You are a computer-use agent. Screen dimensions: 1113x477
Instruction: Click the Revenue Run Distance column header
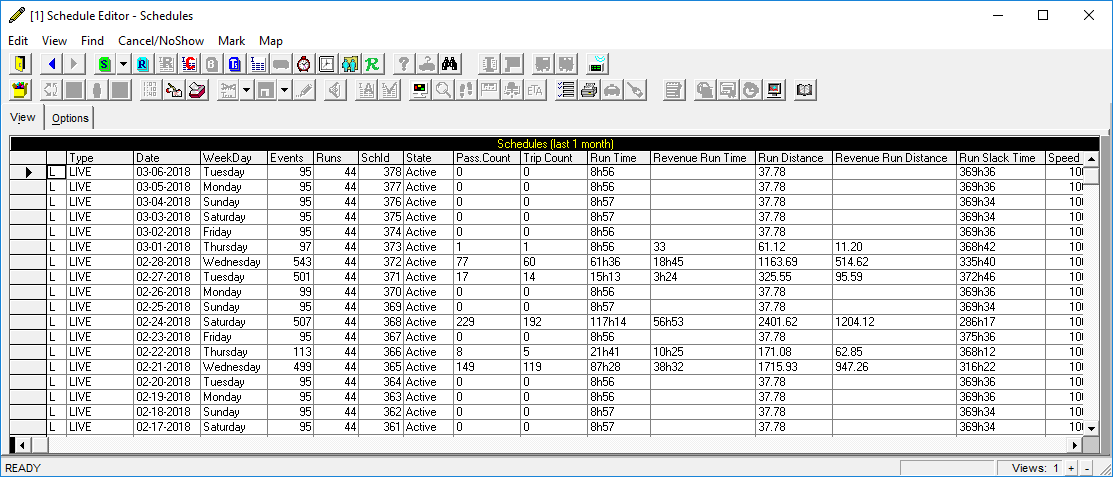click(894, 158)
